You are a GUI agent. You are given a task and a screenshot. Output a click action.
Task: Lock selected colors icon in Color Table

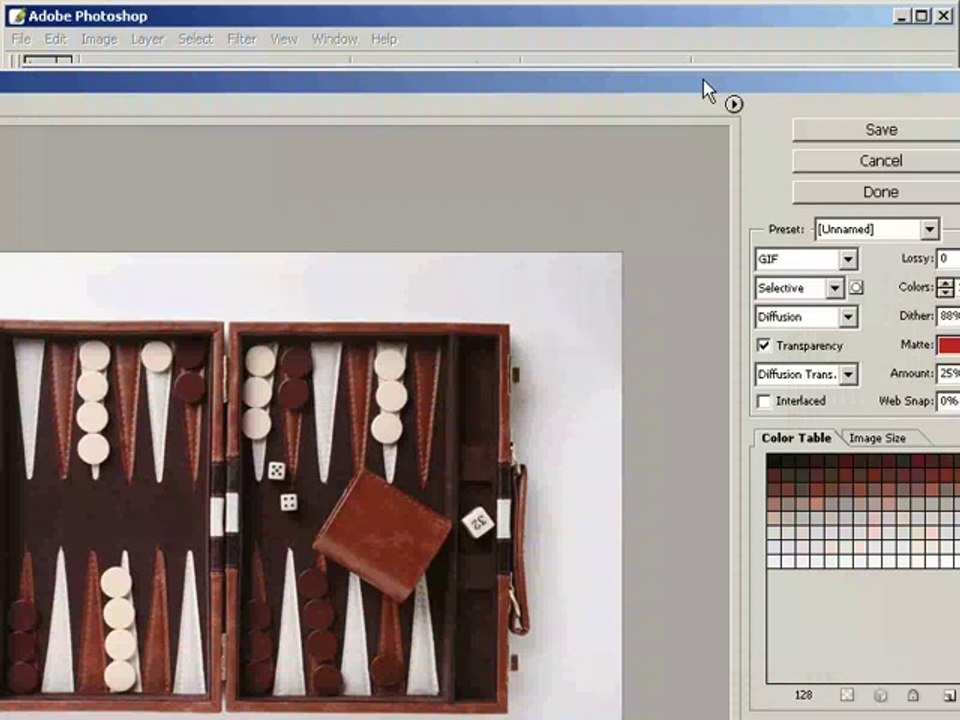(x=913, y=695)
